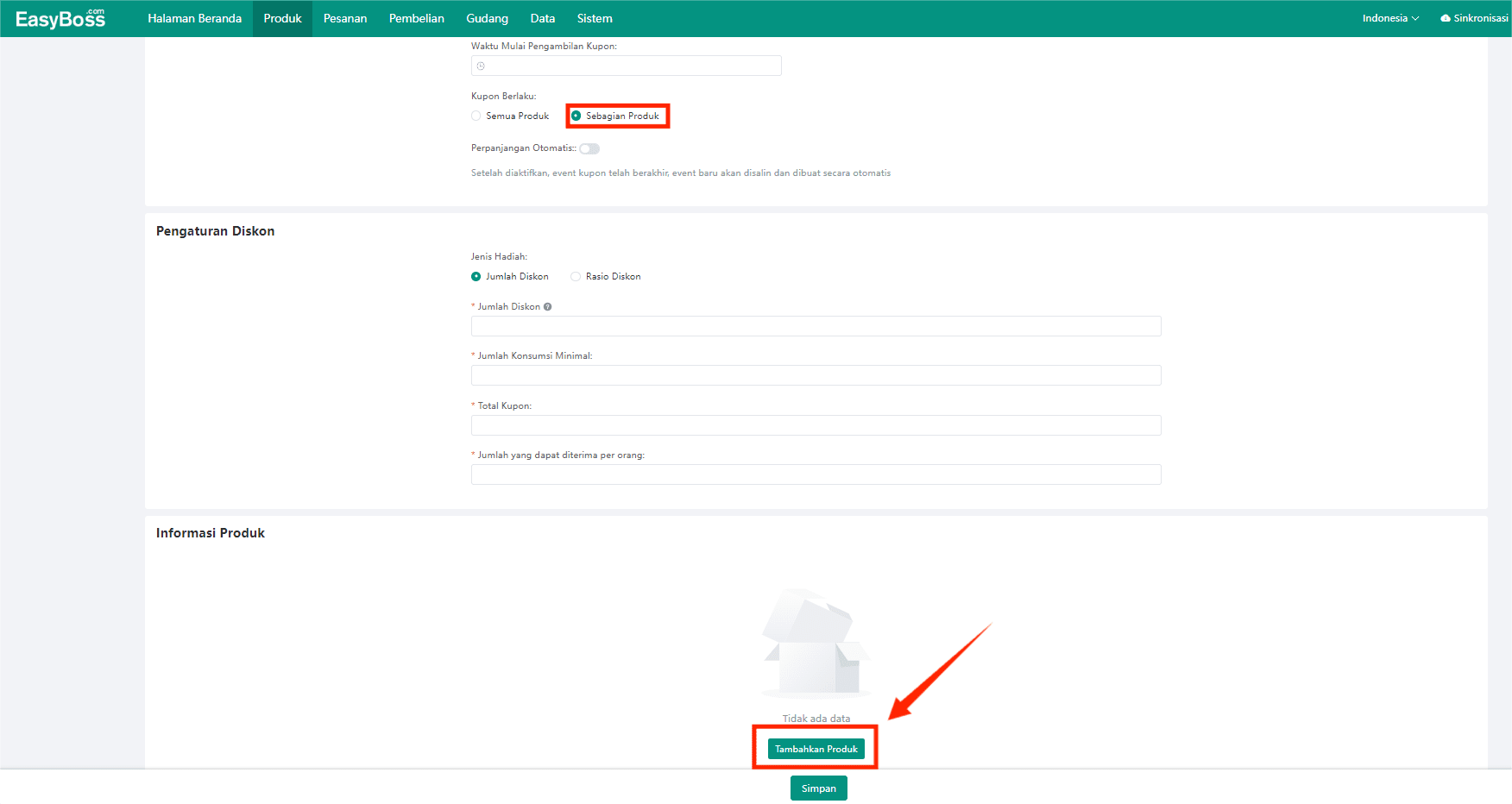Image resolution: width=1512 pixels, height=804 pixels.
Task: Click the Jumlah Diskon input field
Action: tap(816, 326)
